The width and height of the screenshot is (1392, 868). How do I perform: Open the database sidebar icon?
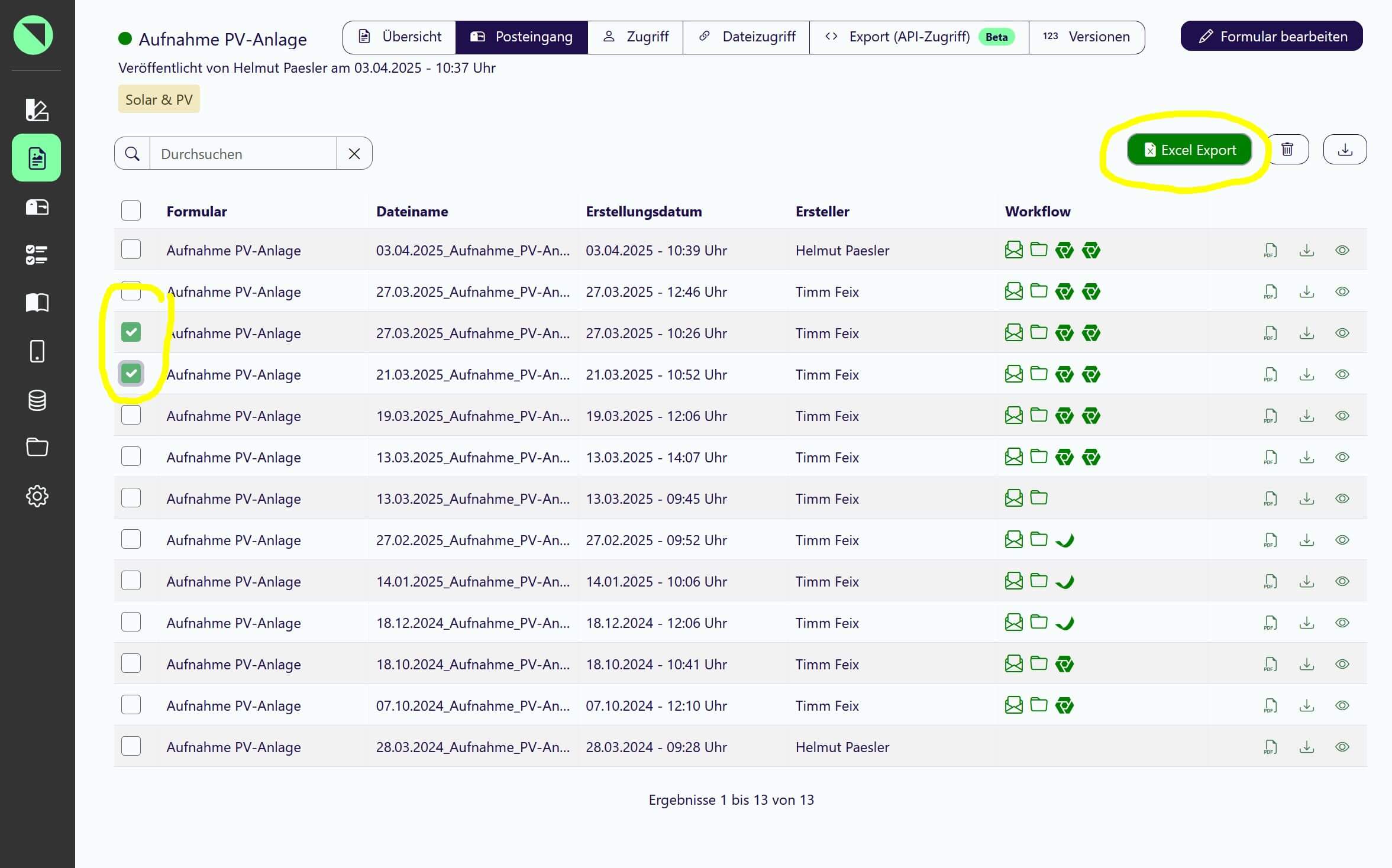pyautogui.click(x=37, y=400)
